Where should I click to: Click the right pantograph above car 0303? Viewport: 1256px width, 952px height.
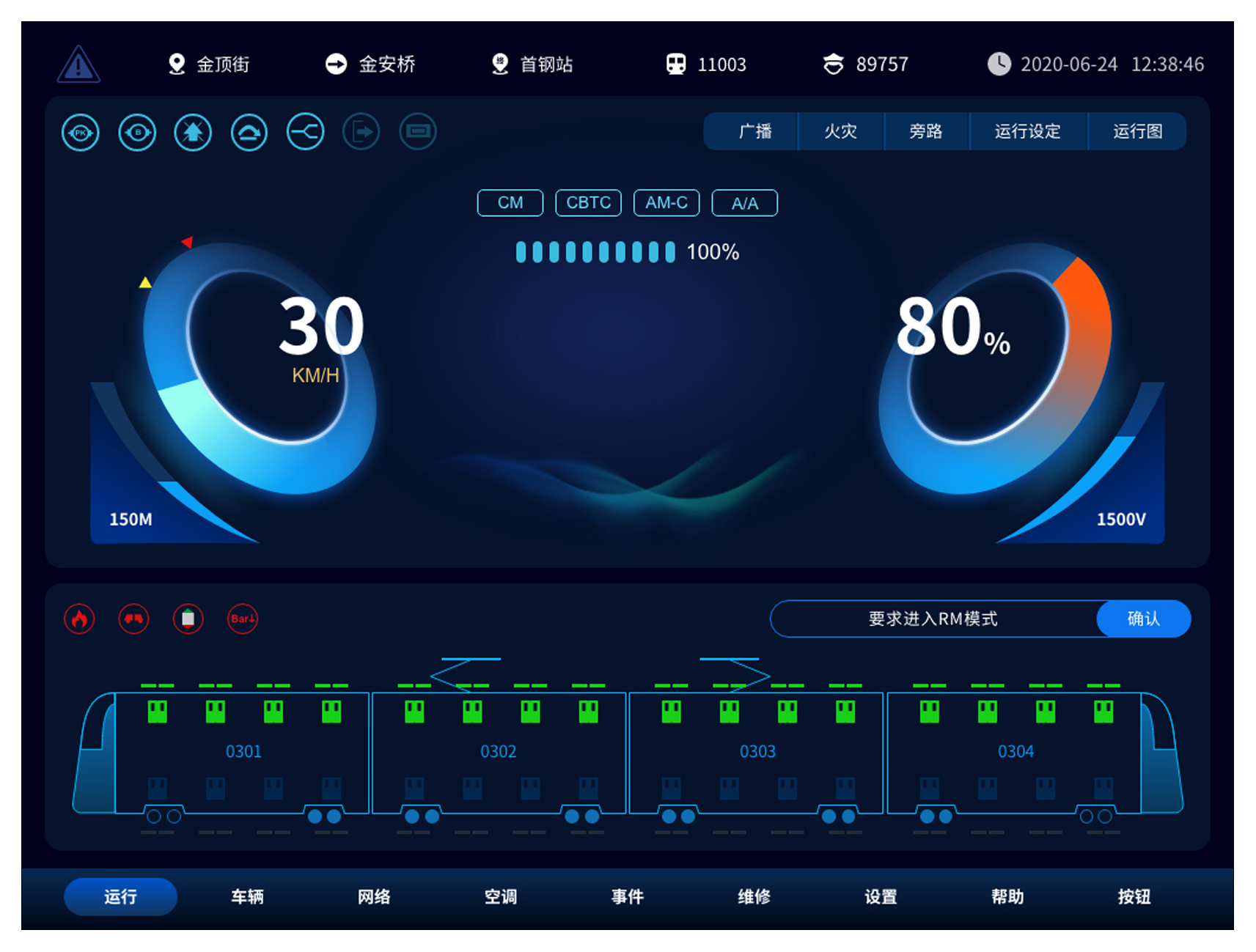click(x=735, y=674)
